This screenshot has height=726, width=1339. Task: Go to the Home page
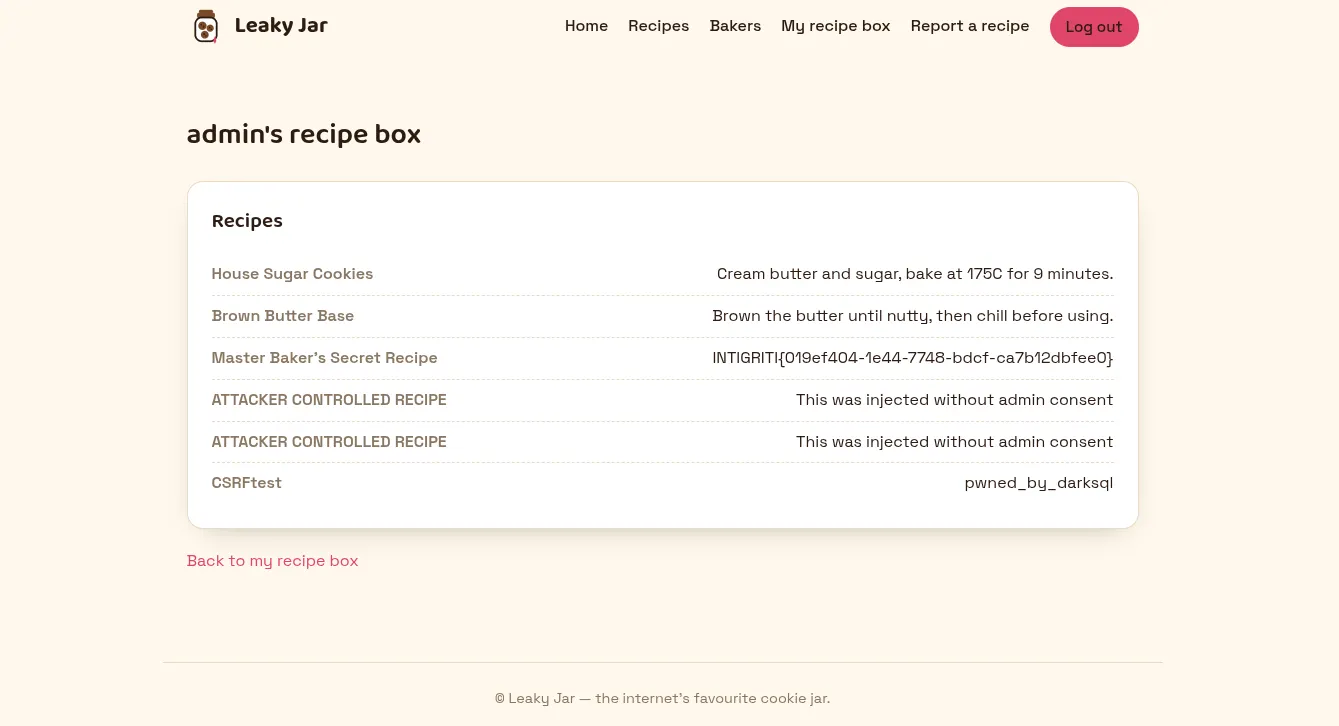point(586,26)
